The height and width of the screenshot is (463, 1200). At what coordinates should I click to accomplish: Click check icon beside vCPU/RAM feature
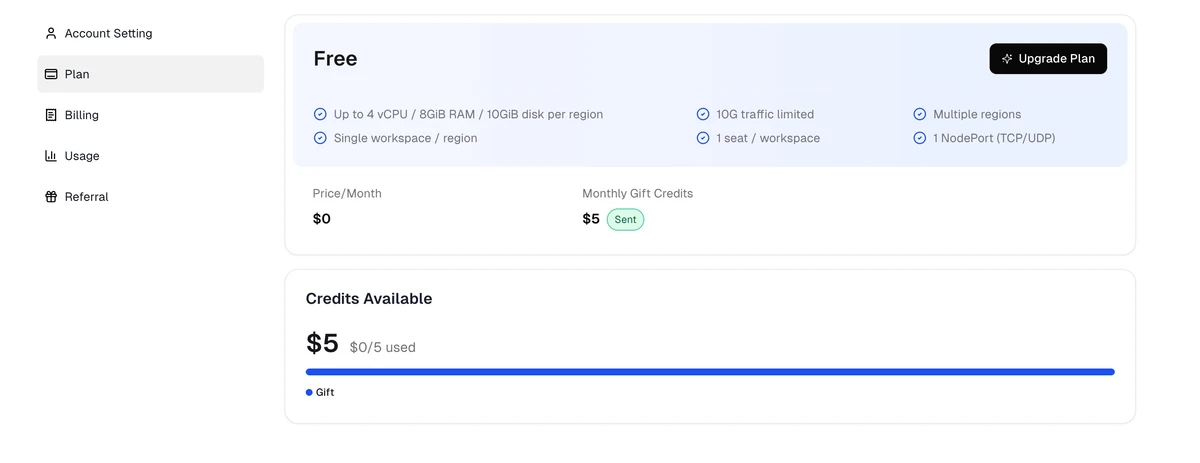click(x=320, y=114)
